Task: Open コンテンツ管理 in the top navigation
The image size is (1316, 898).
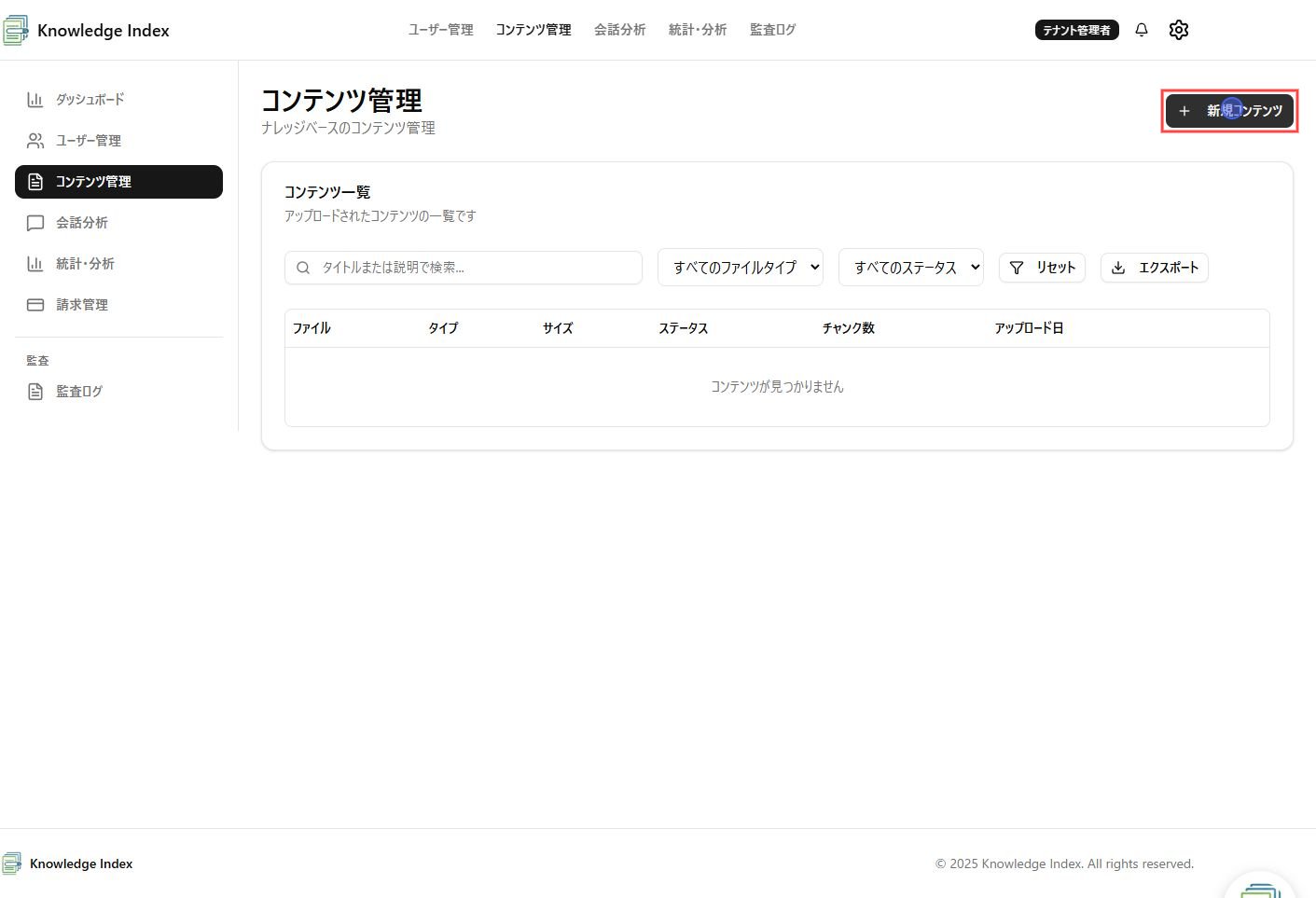Action: pos(533,30)
